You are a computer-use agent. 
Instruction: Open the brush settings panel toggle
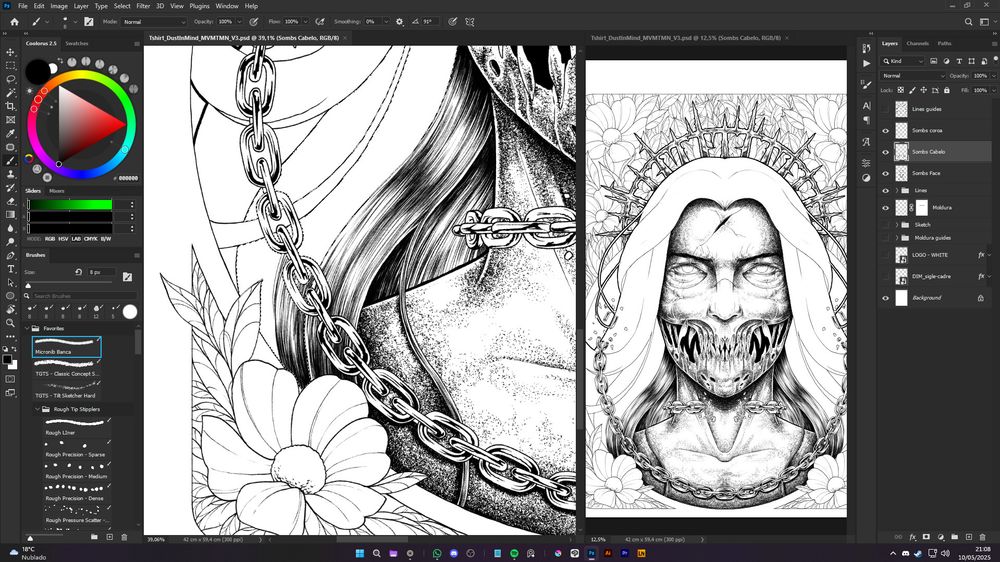[x=89, y=22]
